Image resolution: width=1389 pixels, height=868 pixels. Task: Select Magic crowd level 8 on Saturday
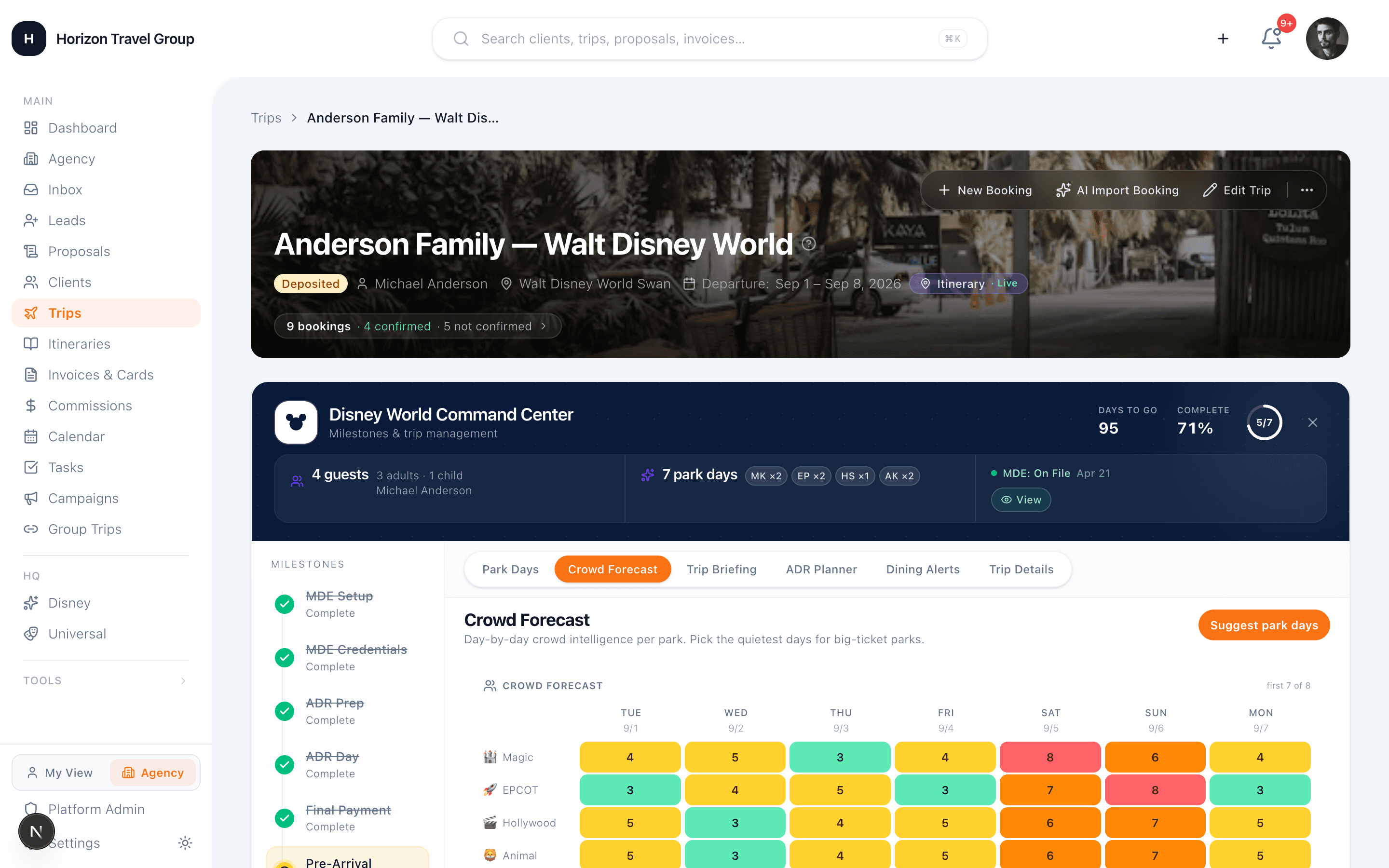click(x=1050, y=757)
